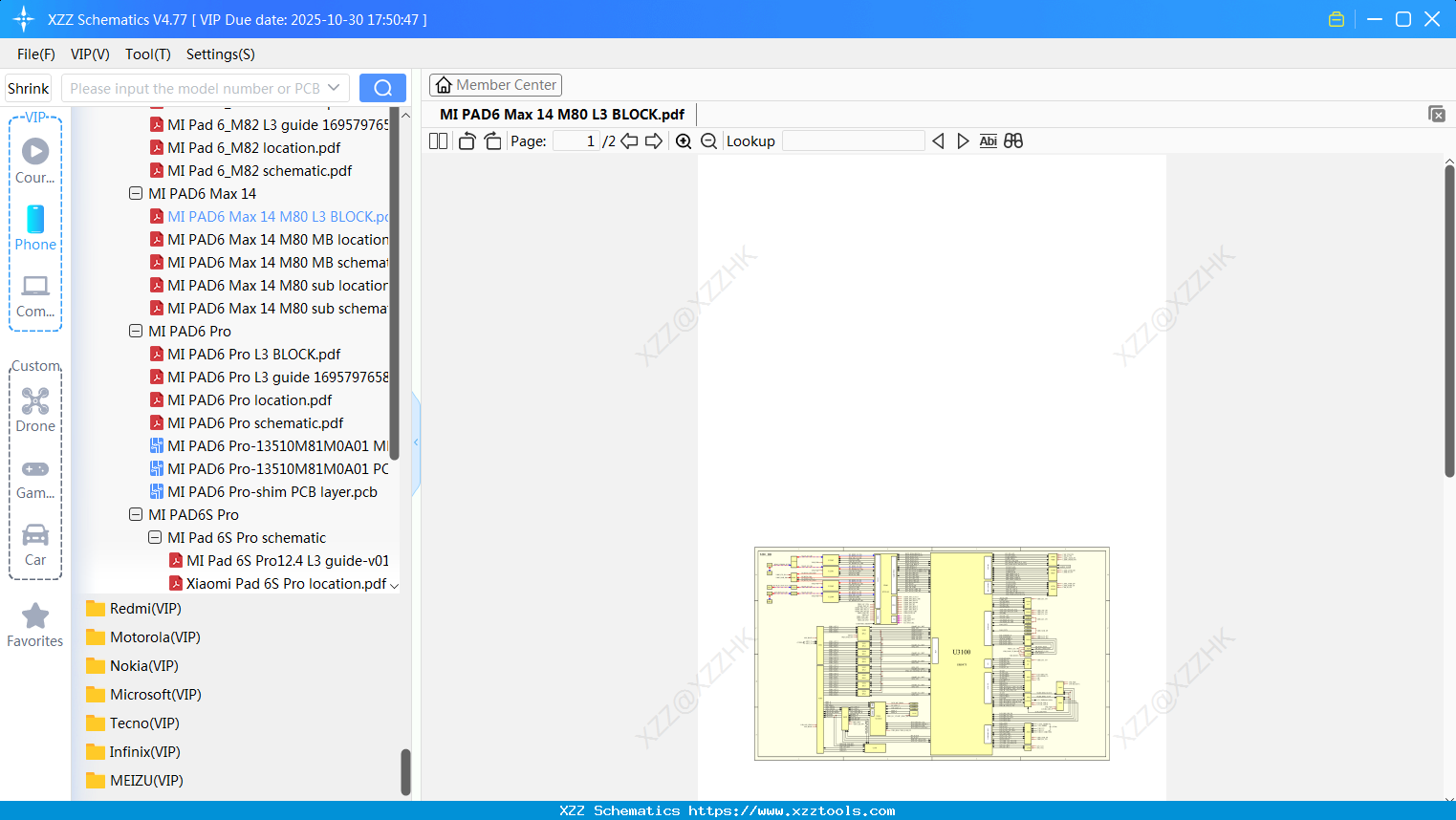The width and height of the screenshot is (1456, 820).
Task: Go to previous page arrow
Action: coord(629,141)
